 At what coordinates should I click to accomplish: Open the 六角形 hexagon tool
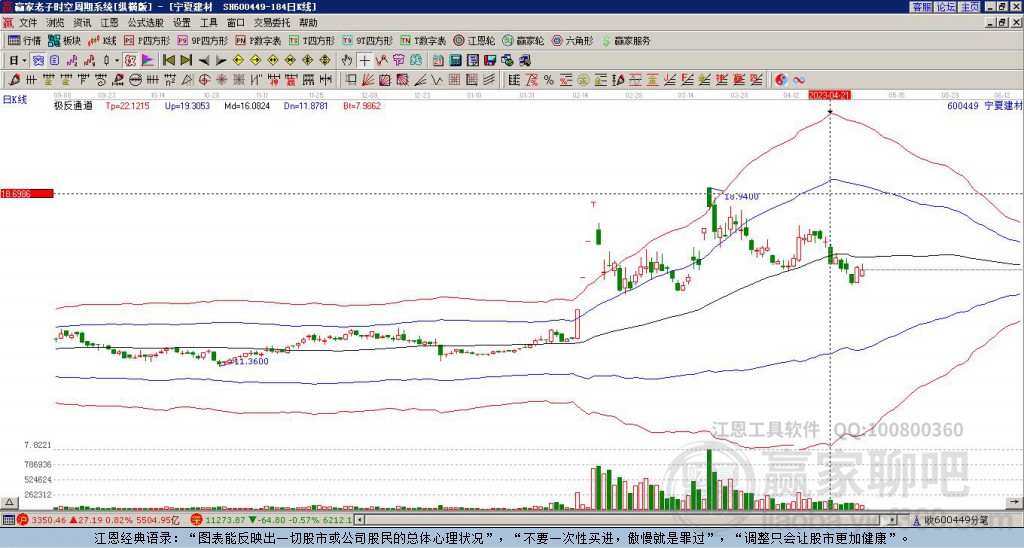pos(573,40)
